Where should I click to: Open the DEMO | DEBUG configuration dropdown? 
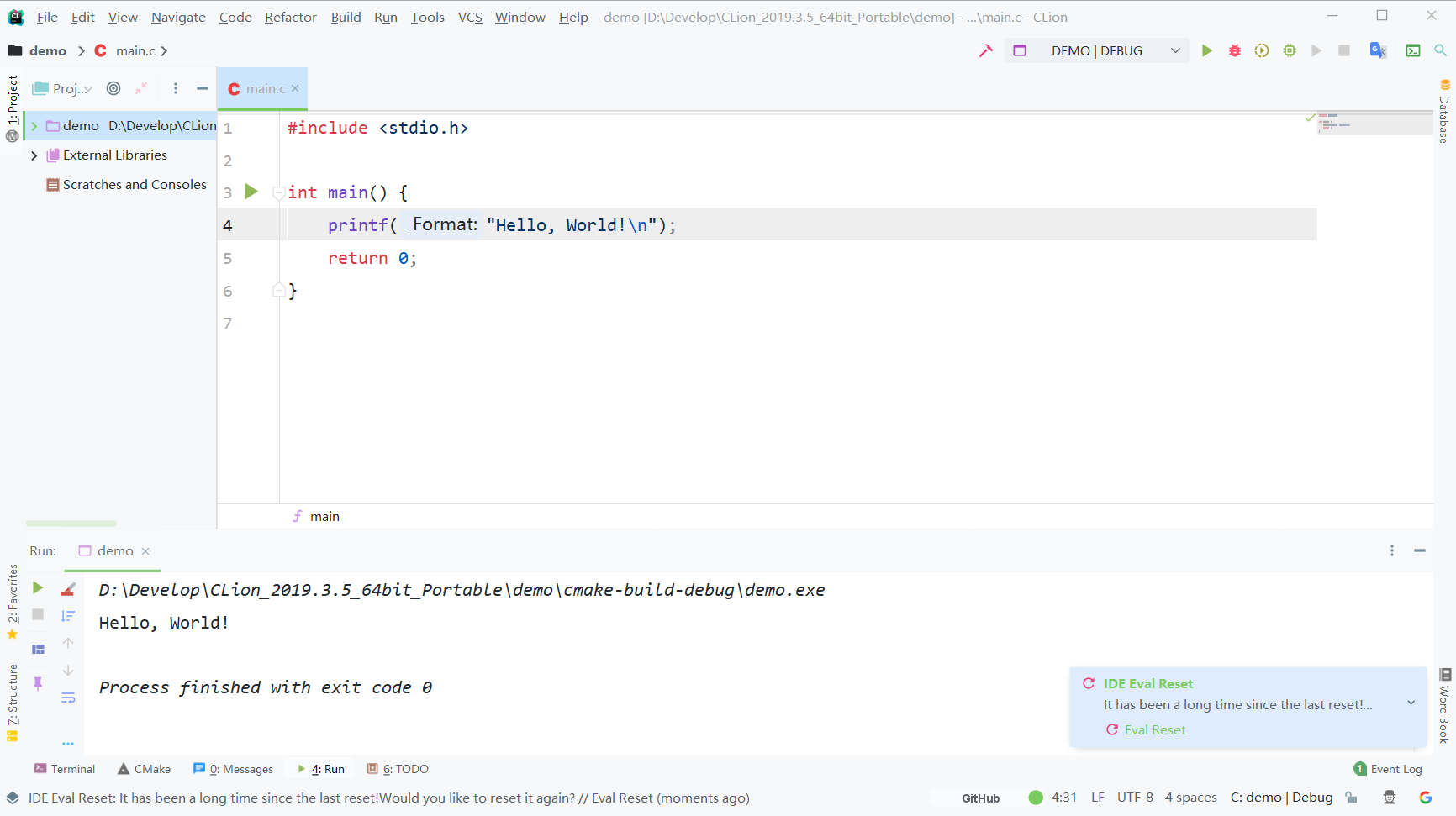pyautogui.click(x=1175, y=50)
